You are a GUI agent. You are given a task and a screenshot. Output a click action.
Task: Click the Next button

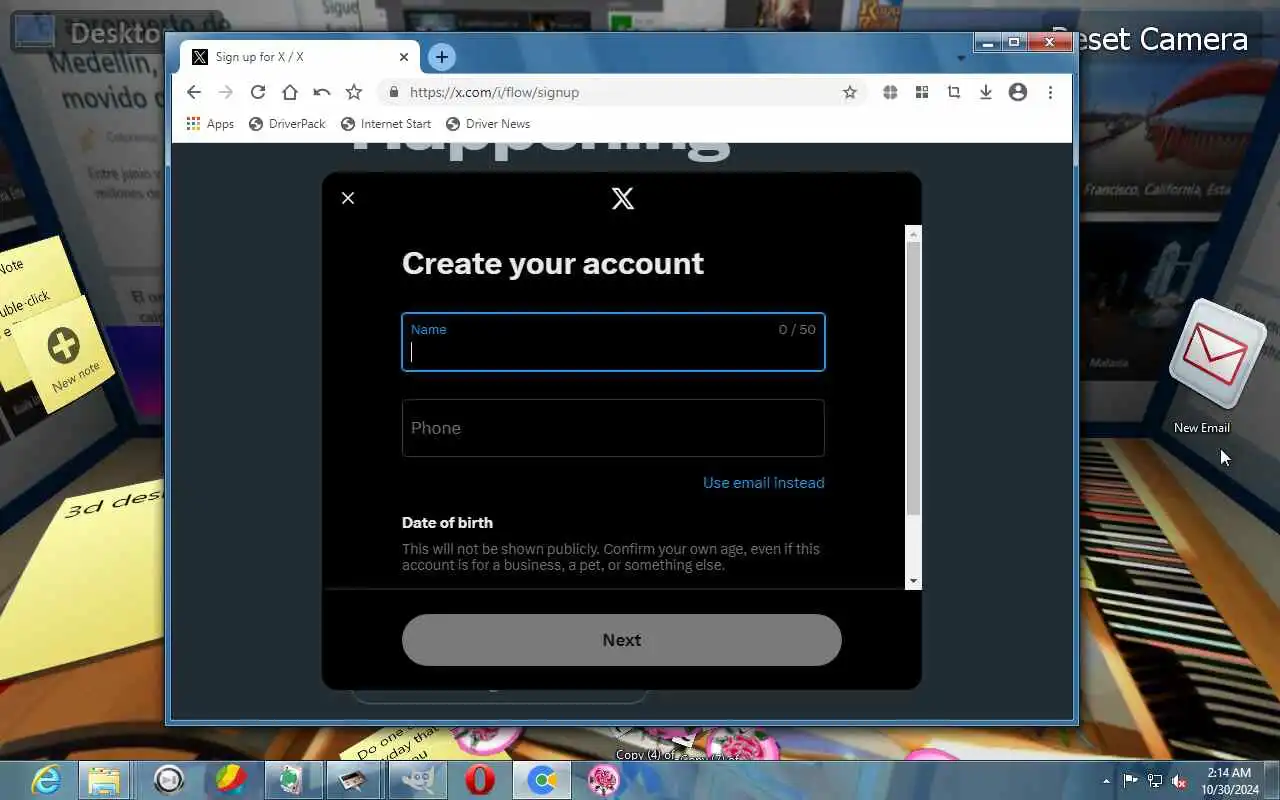(x=622, y=640)
